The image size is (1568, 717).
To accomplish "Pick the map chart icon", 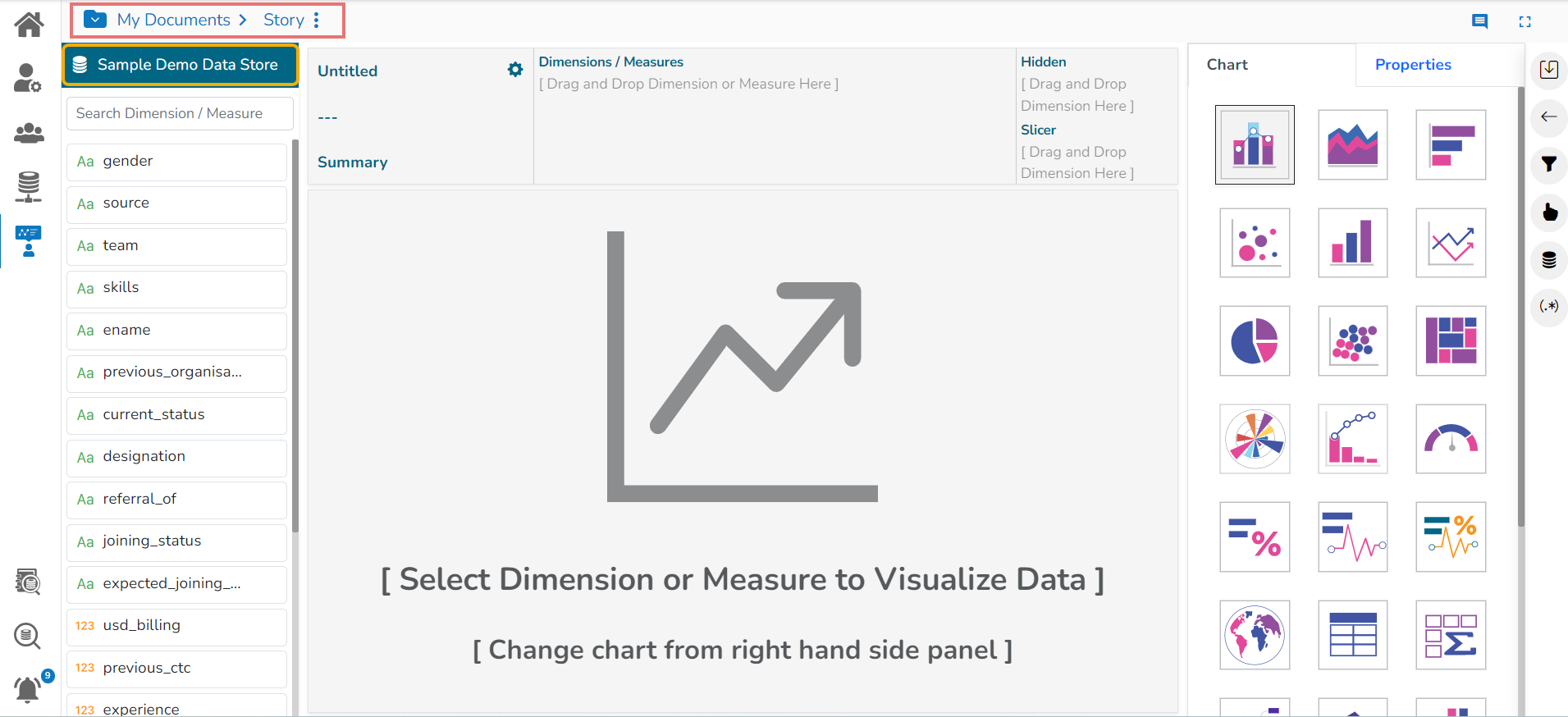I will 1255,635.
